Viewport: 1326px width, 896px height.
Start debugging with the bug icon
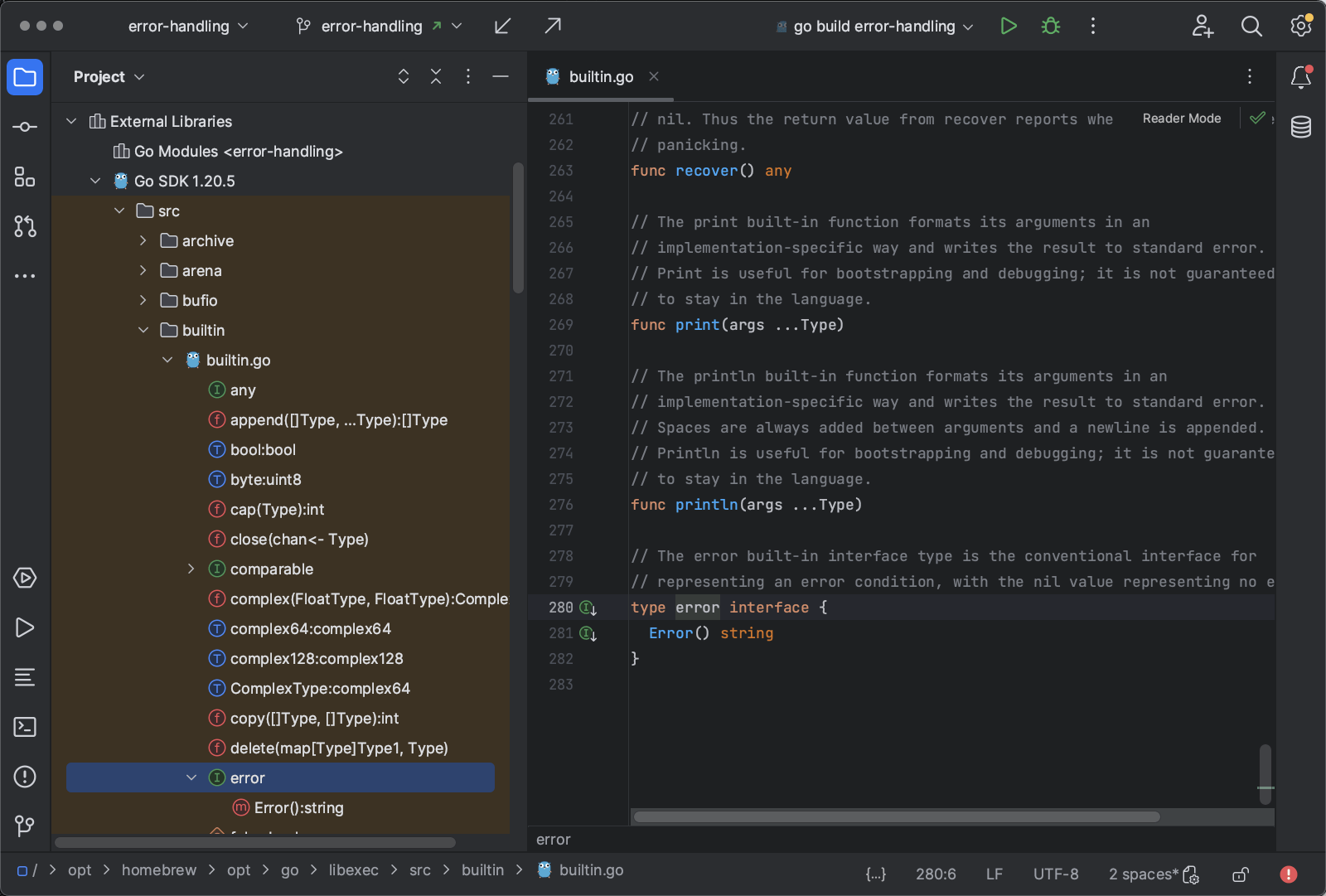(1049, 26)
